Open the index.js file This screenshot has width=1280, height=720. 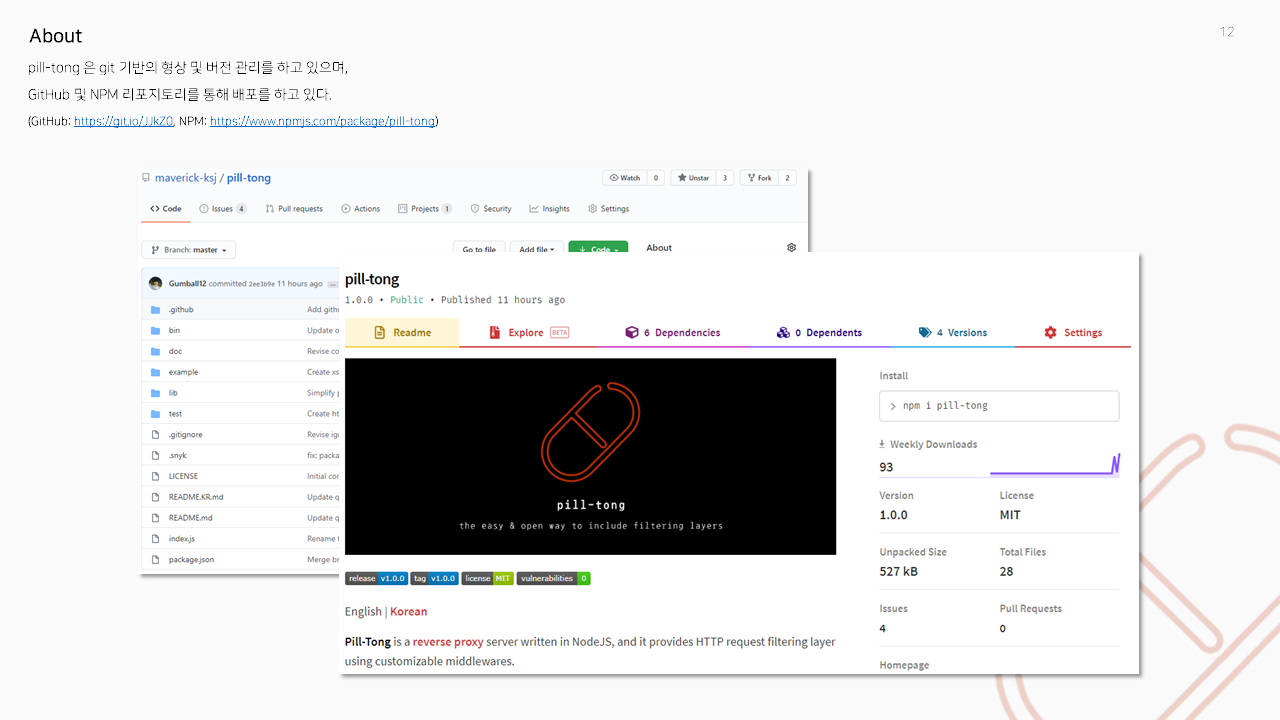(181, 539)
